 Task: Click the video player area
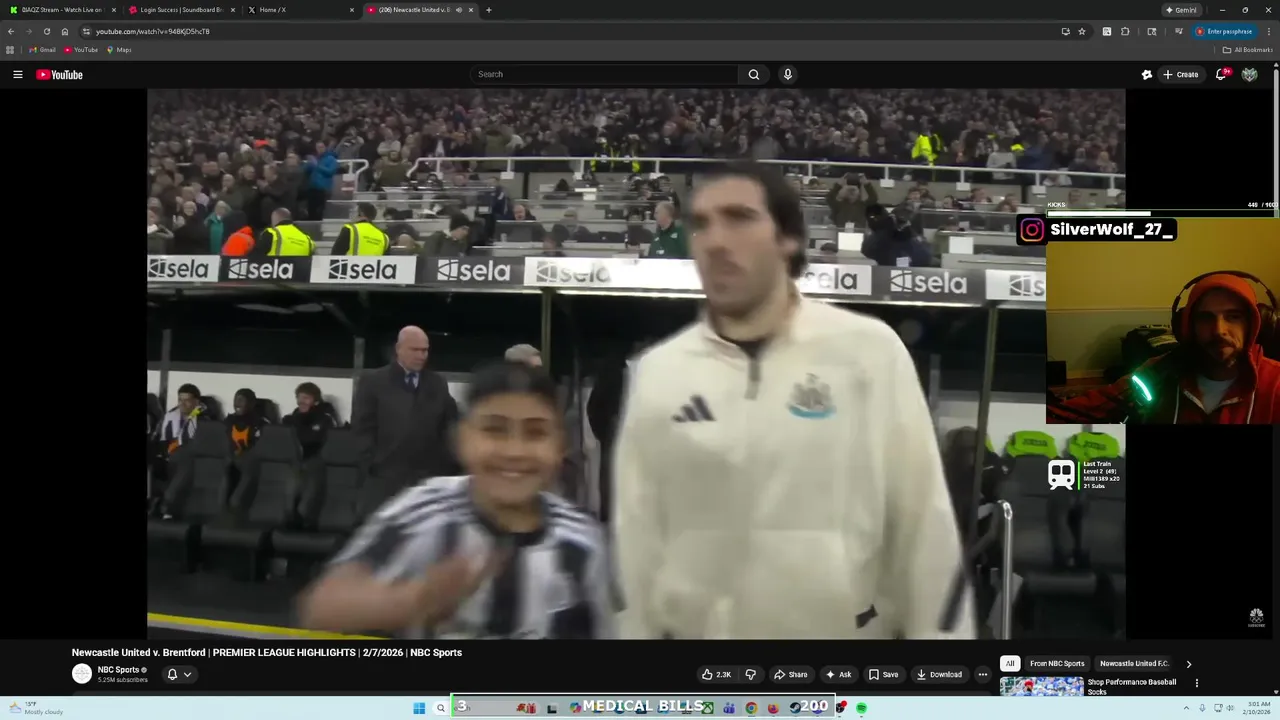coord(636,364)
